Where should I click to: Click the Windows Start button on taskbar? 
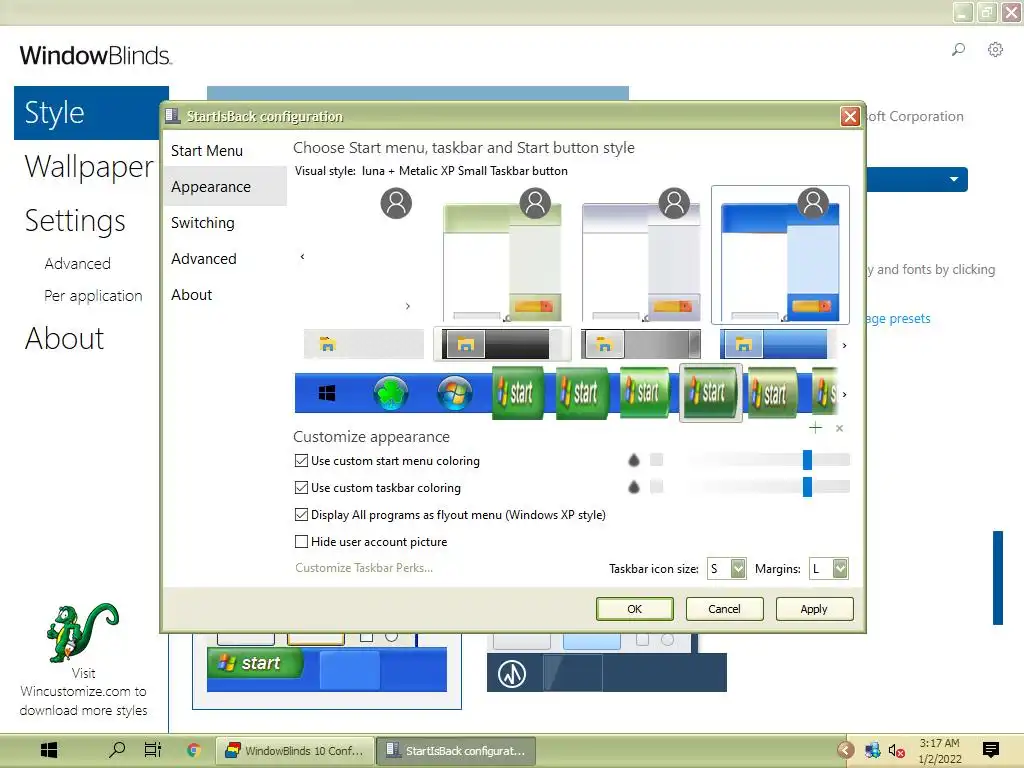pos(49,750)
